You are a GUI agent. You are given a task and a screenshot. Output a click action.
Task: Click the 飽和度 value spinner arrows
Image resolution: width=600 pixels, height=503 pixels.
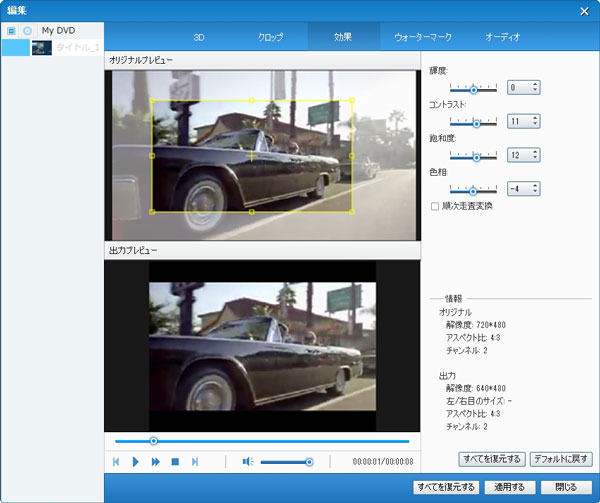coord(536,155)
